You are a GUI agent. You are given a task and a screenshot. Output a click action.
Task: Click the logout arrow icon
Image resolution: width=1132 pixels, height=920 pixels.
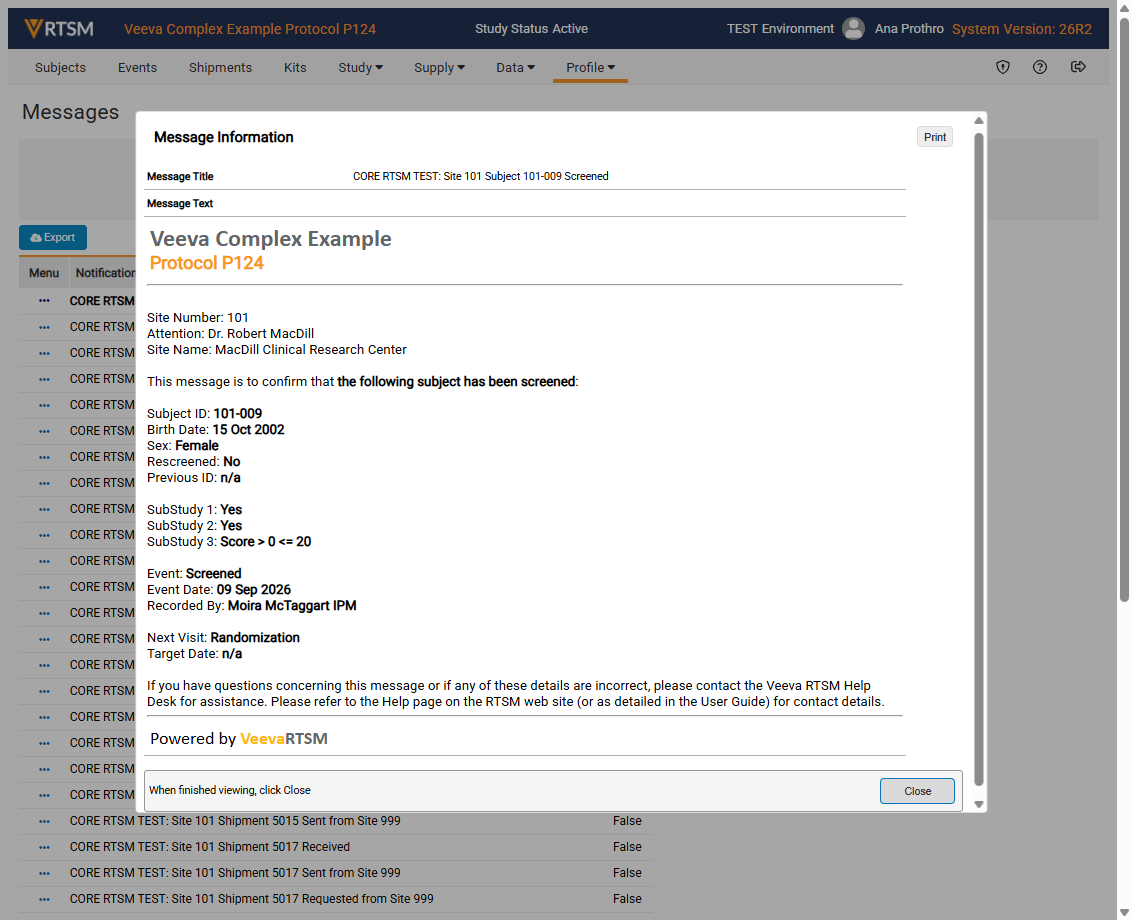[1078, 67]
